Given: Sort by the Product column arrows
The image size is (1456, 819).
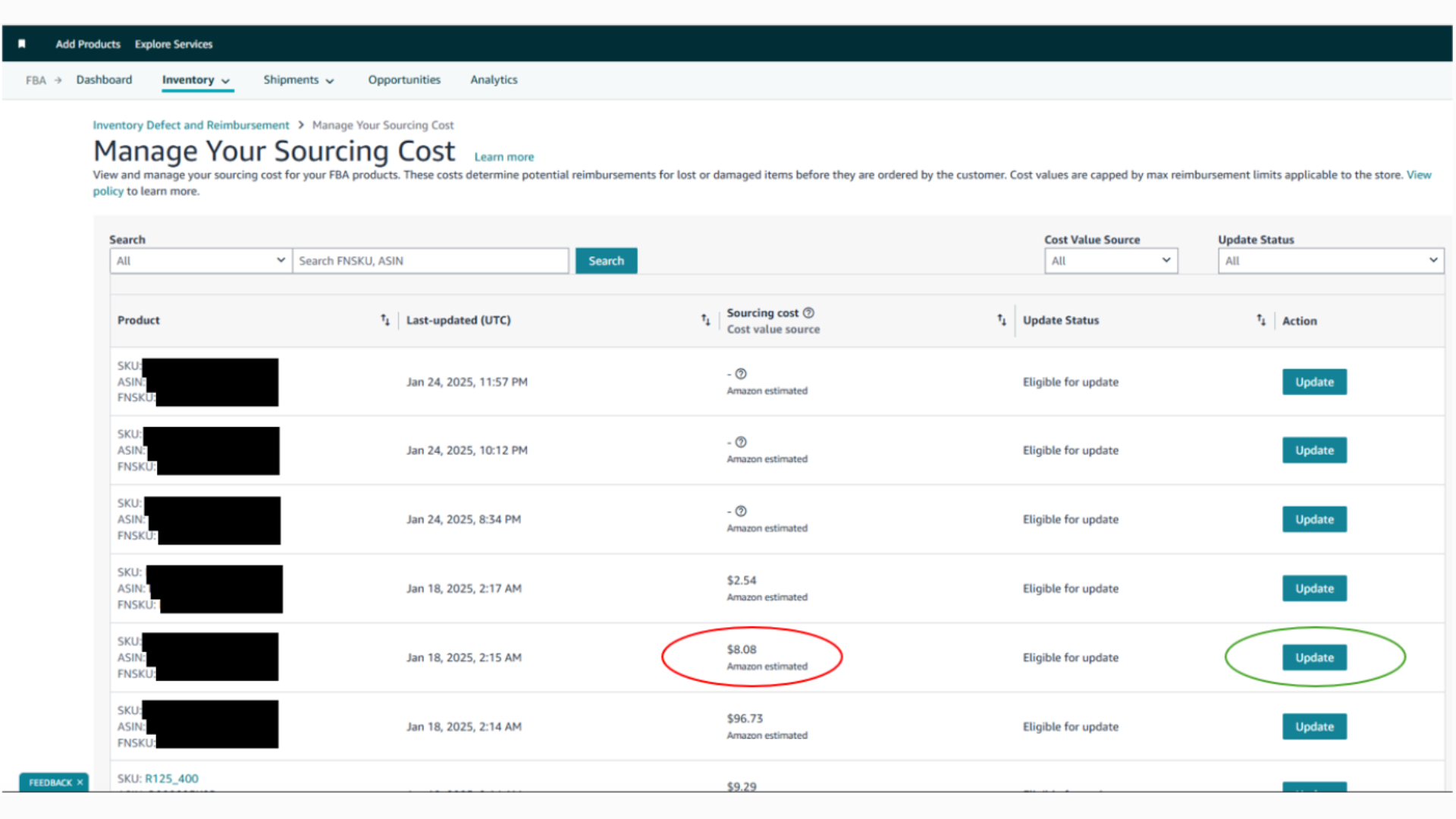Looking at the screenshot, I should pyautogui.click(x=385, y=320).
